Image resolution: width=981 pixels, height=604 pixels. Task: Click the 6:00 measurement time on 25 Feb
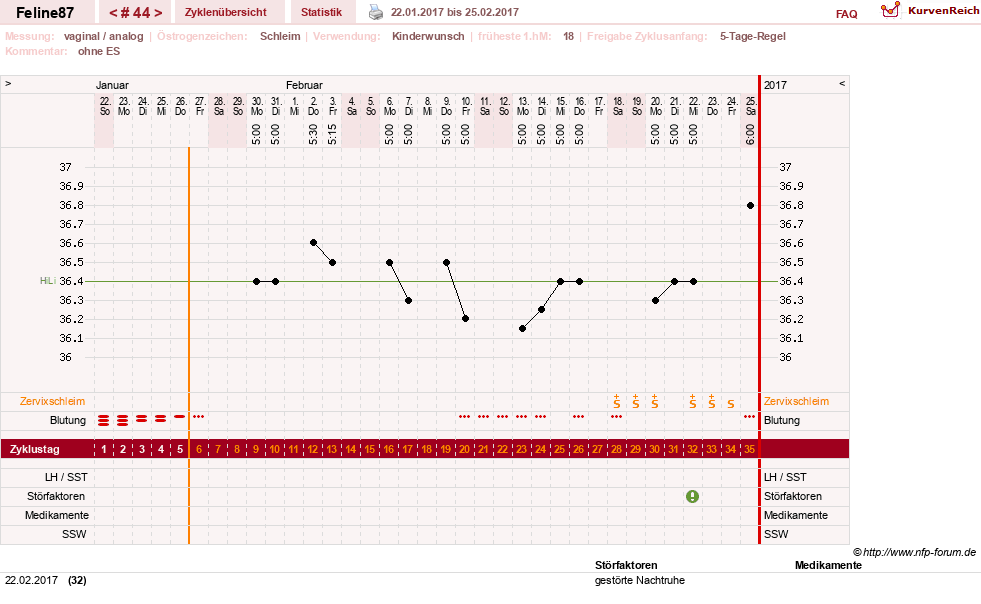click(x=750, y=134)
